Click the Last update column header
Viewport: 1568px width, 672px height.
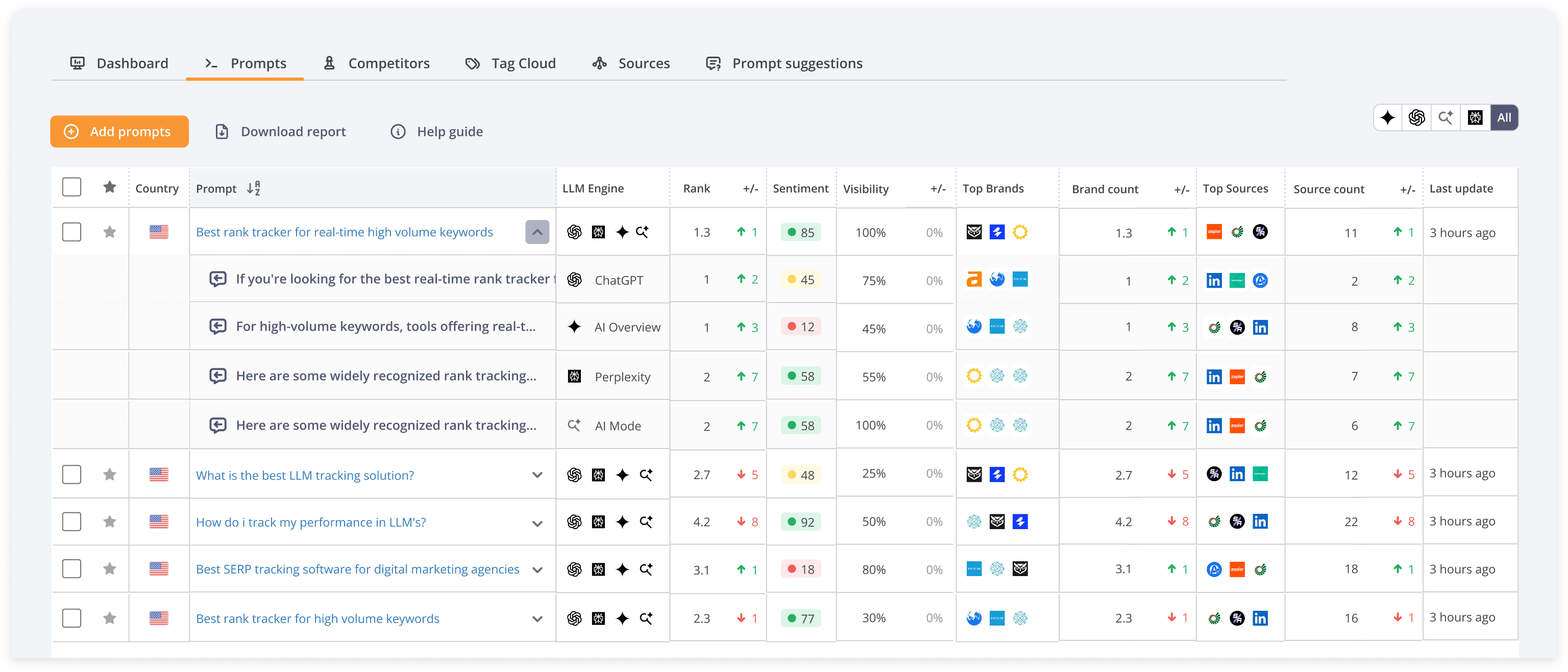tap(1461, 188)
